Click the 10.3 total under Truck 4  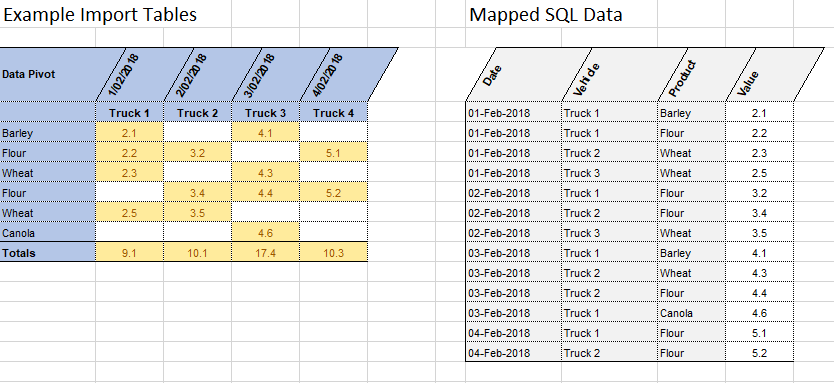tap(333, 253)
